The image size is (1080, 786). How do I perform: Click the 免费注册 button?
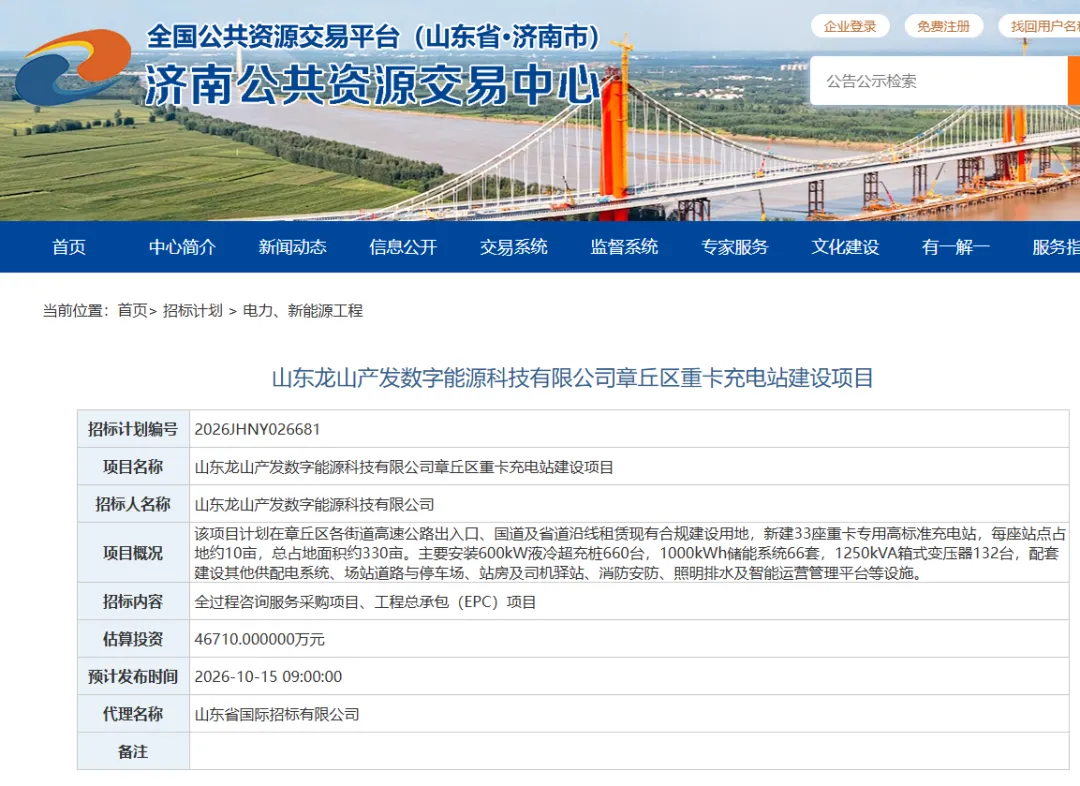tap(944, 26)
